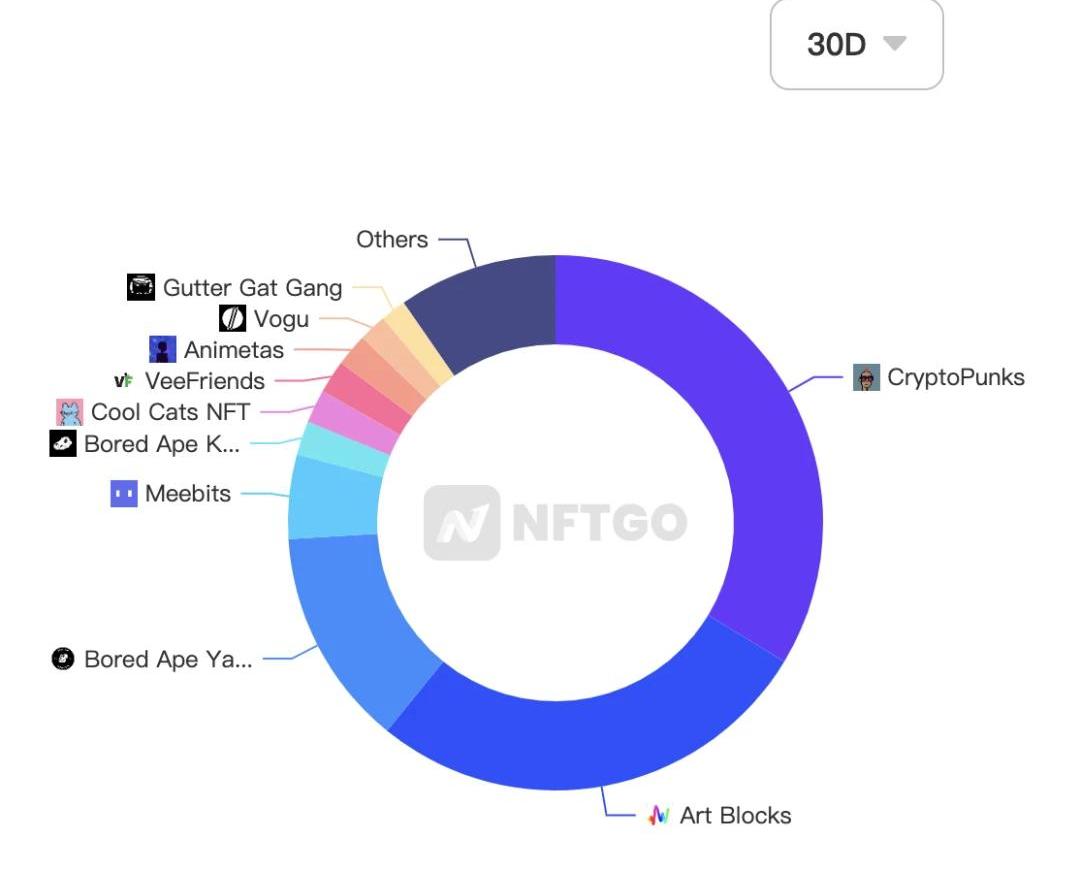Click the arrow beside 30D
The height and width of the screenshot is (873, 1080).
coord(895,44)
